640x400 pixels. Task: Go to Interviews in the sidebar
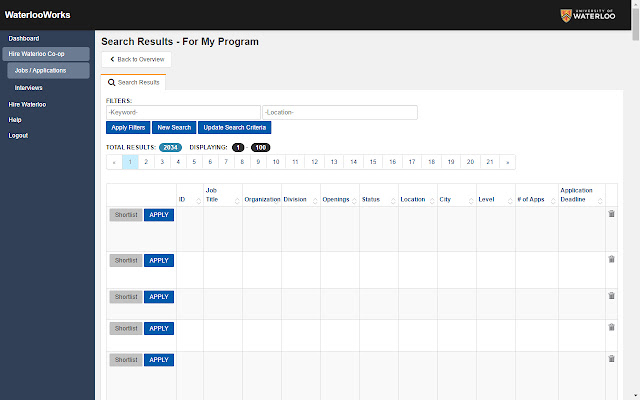[x=29, y=88]
